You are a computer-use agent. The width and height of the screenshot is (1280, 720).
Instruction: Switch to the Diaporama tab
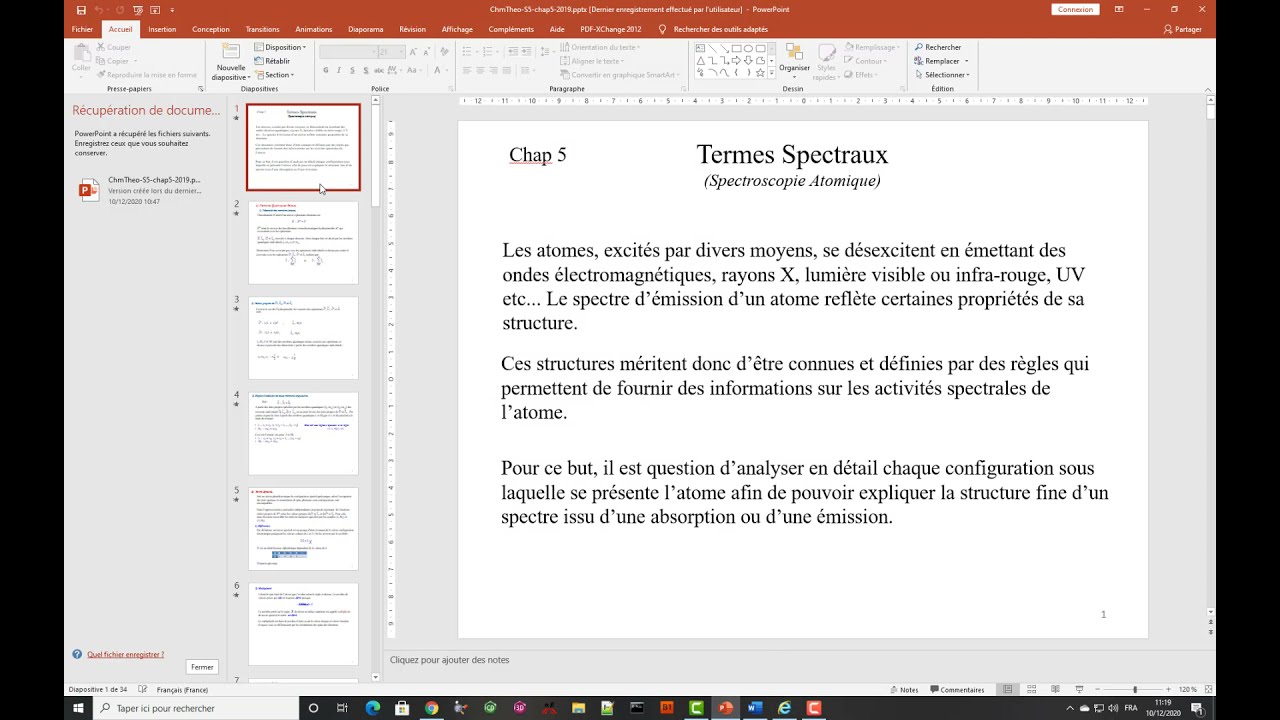point(366,29)
